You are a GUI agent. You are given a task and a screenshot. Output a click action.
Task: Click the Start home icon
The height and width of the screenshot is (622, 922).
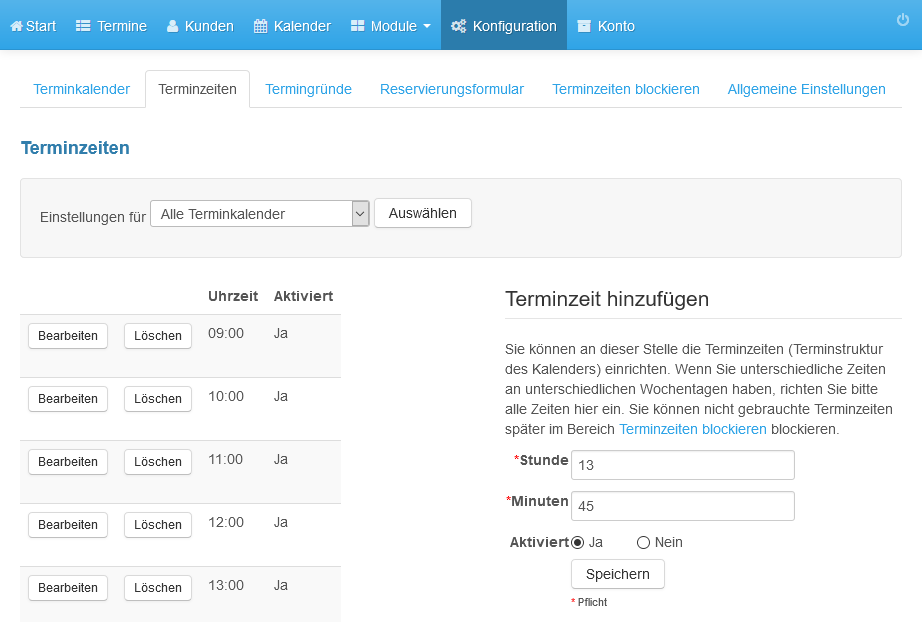(16, 26)
